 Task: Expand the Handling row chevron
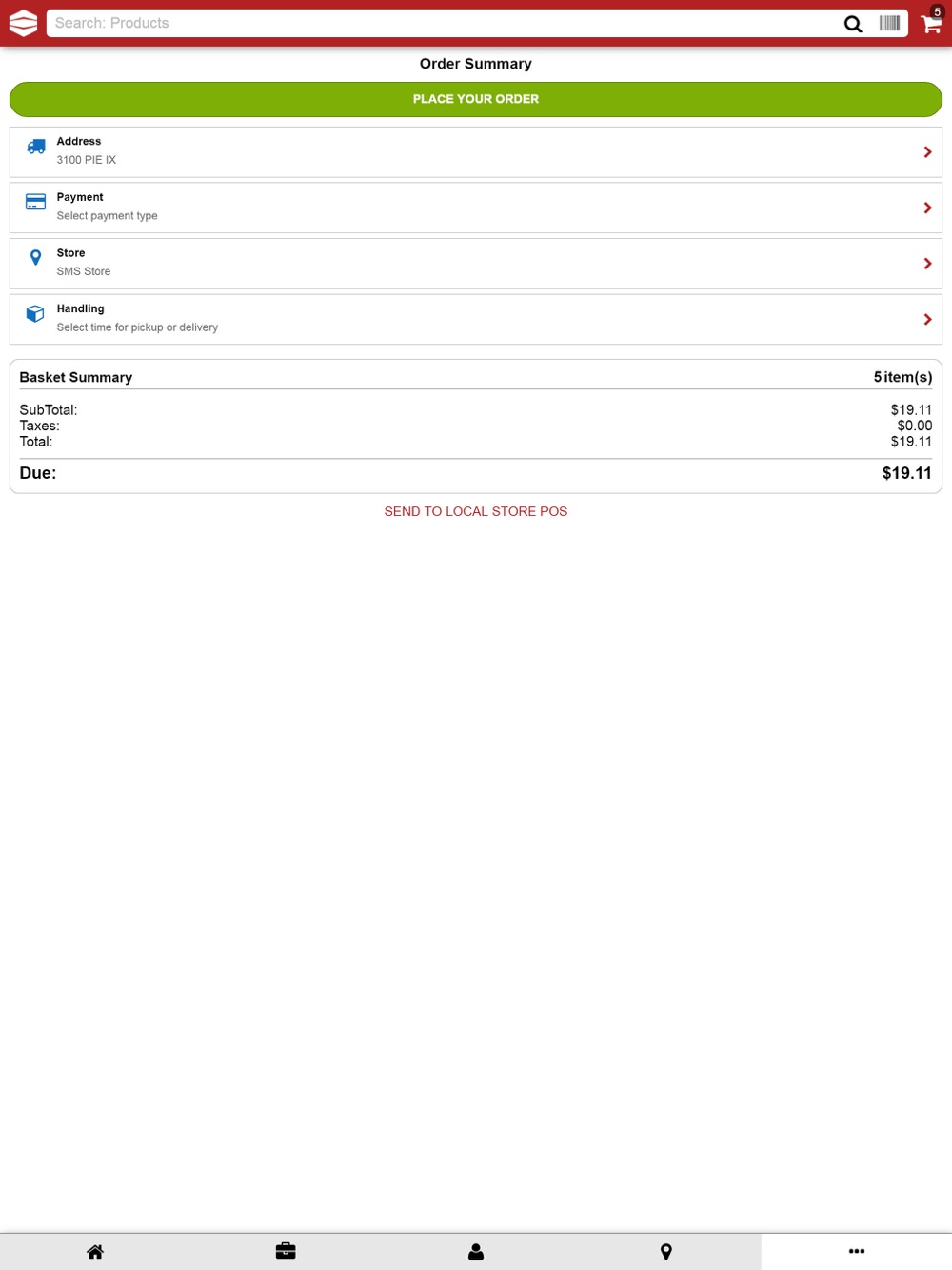927,320
